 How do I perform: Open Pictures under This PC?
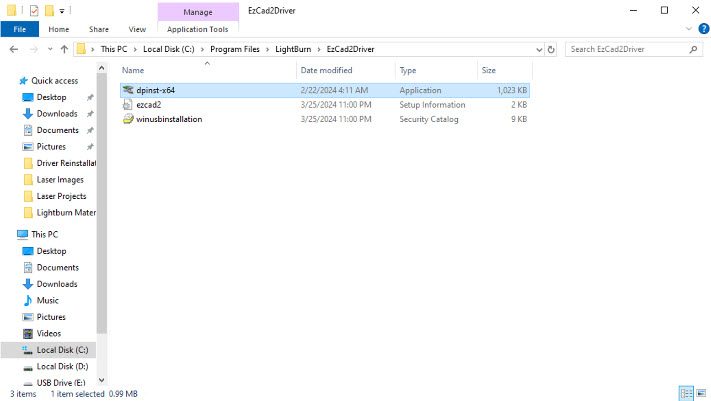[x=51, y=317]
